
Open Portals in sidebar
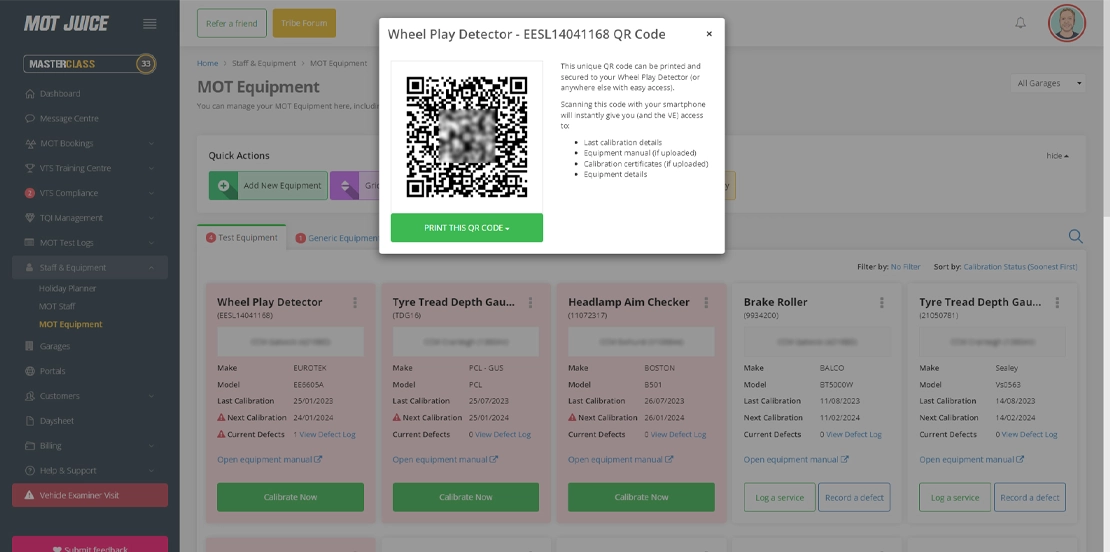click(x=52, y=371)
